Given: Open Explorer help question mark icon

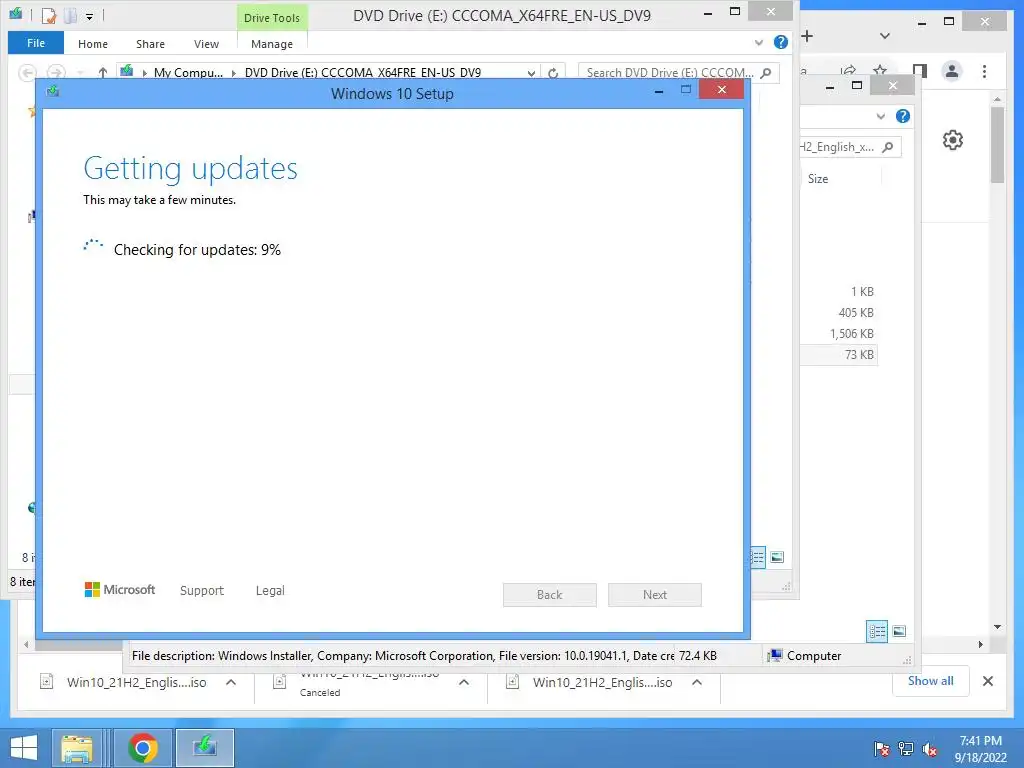Looking at the screenshot, I should pos(780,42).
